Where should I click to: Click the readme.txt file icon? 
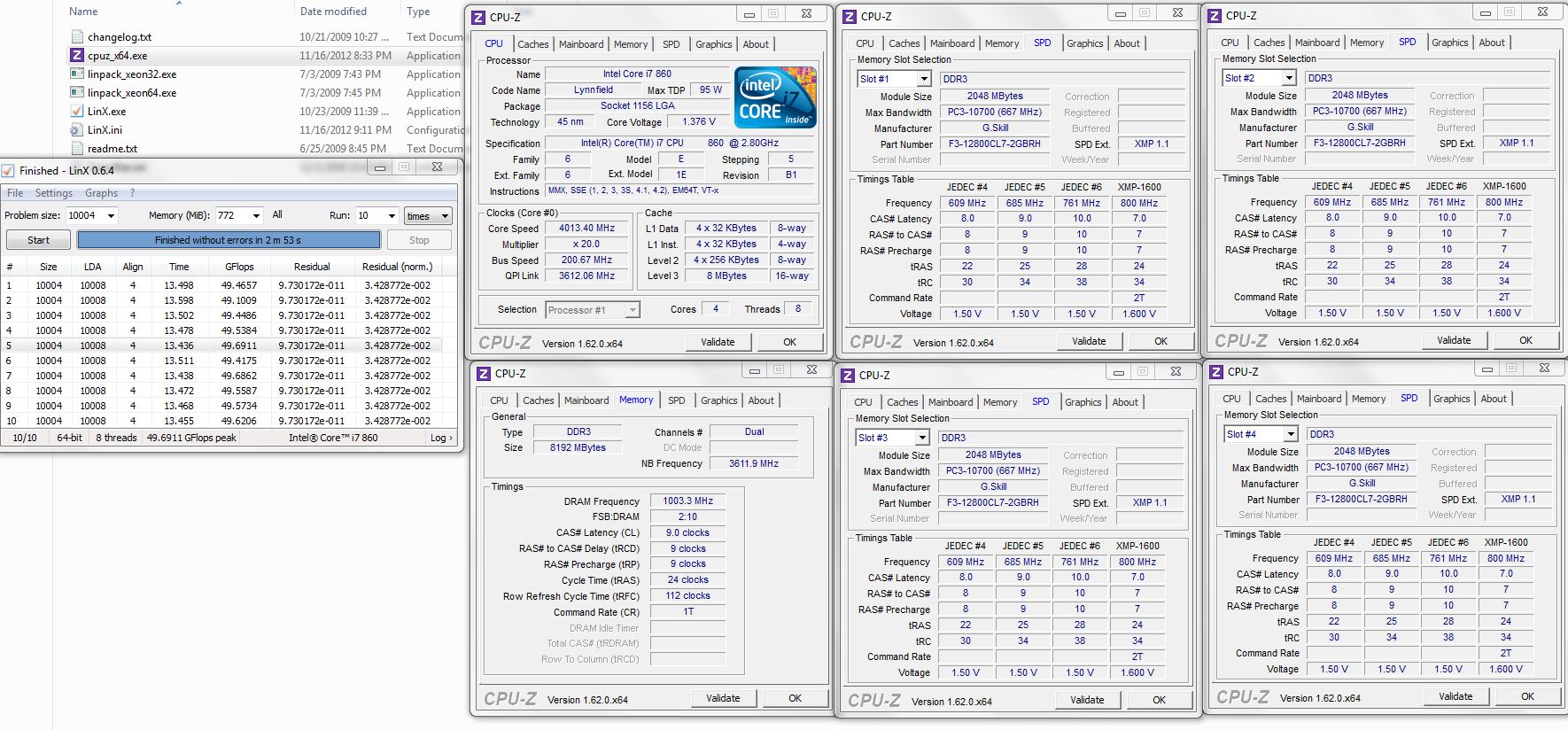tap(76, 149)
